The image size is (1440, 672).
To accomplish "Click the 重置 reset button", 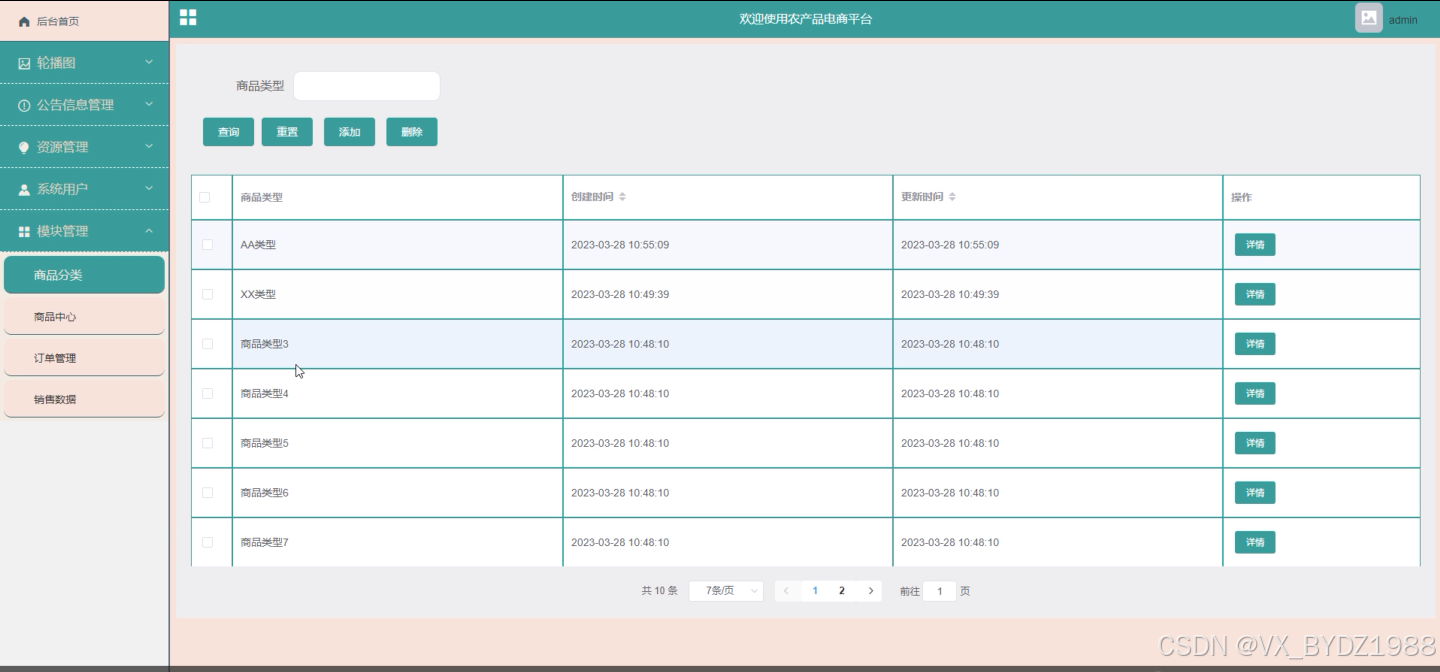I will pyautogui.click(x=287, y=132).
